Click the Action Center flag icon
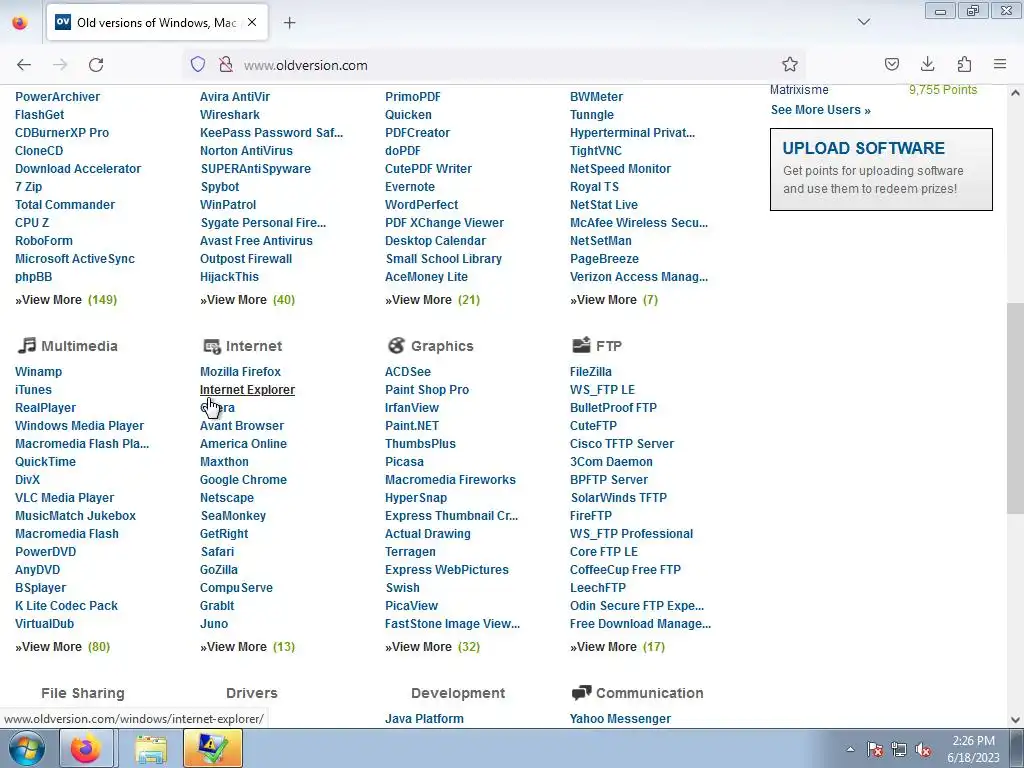1024x768 pixels. (x=874, y=749)
